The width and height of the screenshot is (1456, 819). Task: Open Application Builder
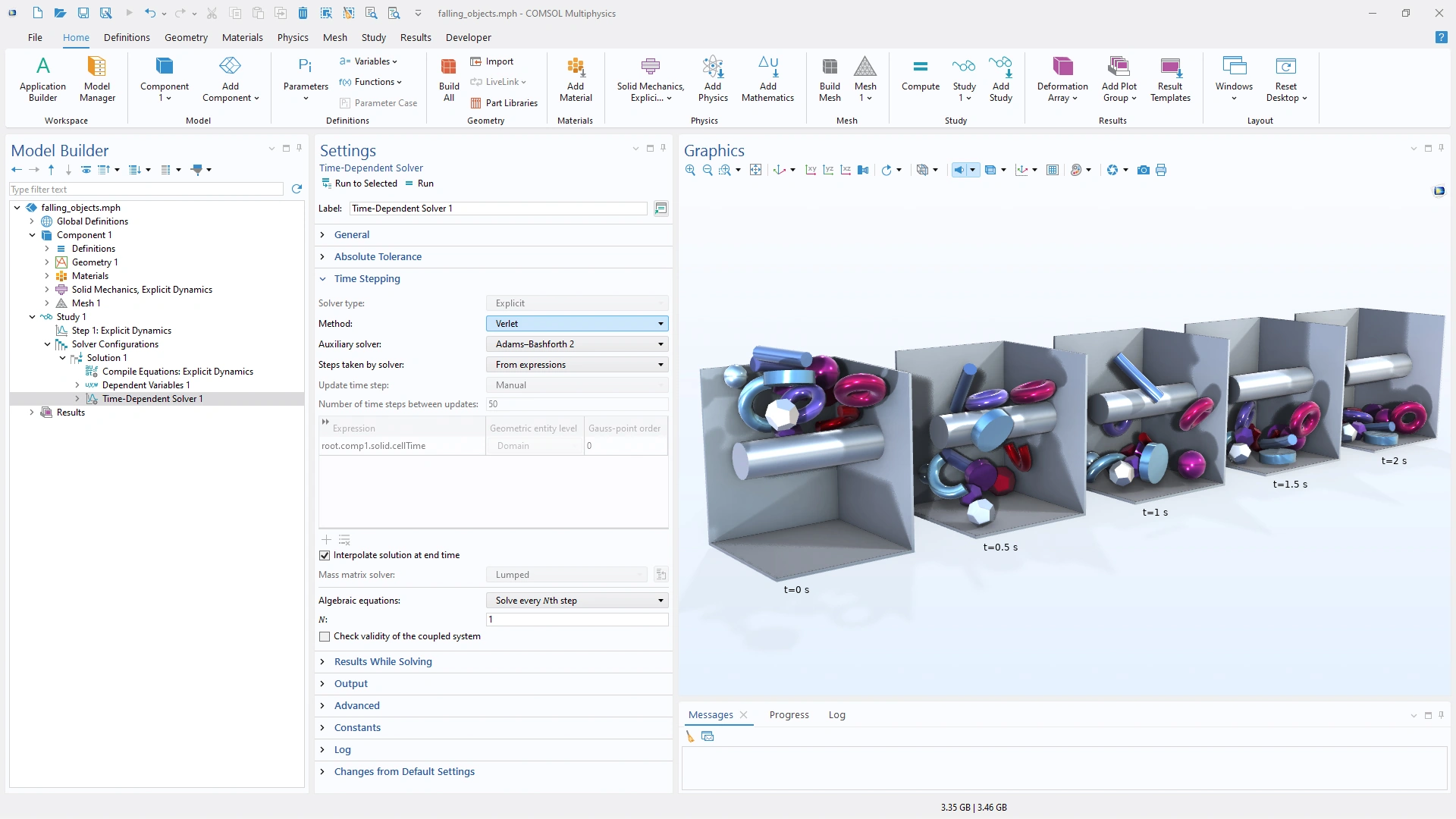click(43, 68)
